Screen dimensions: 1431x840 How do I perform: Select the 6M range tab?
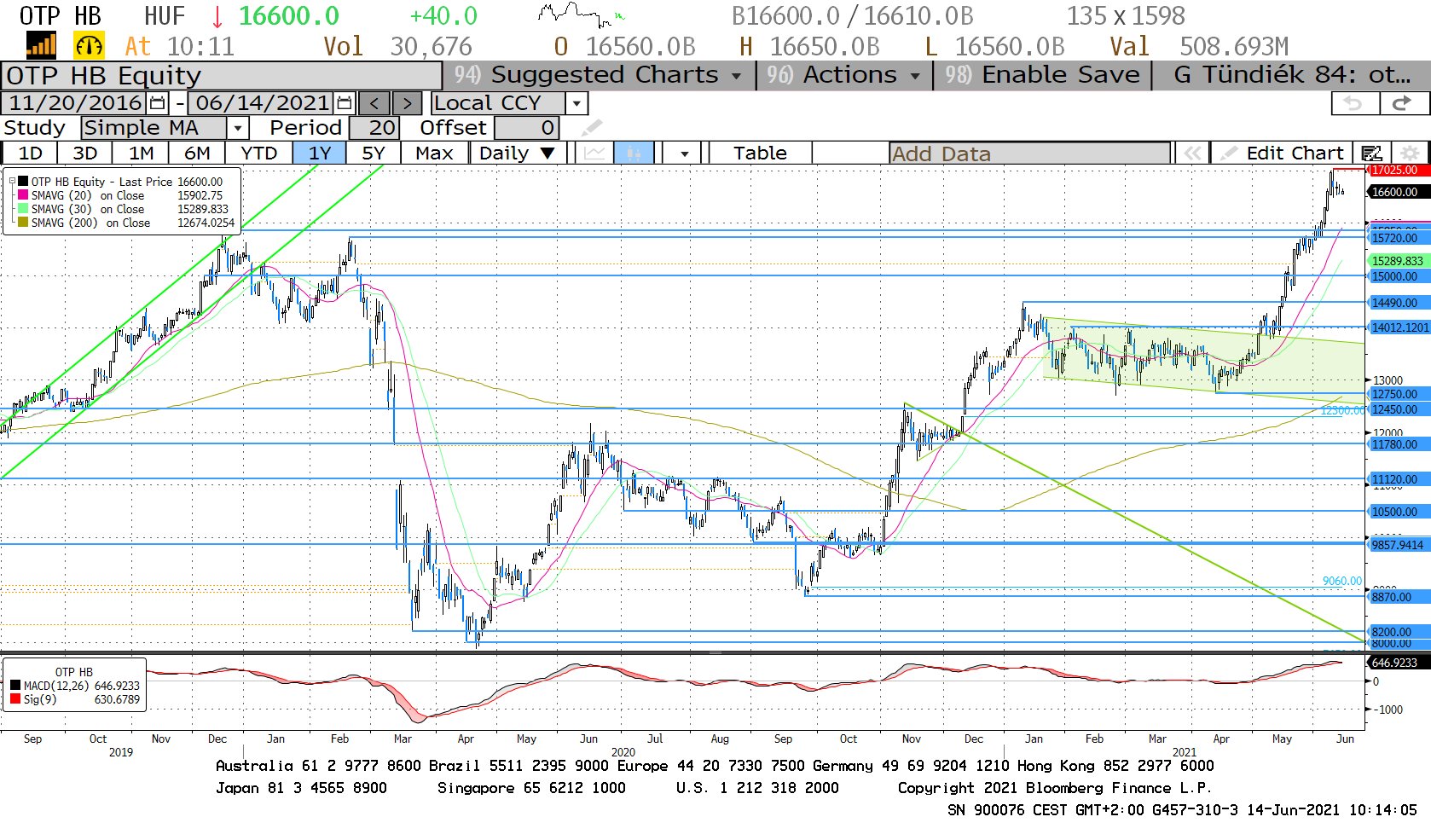click(x=197, y=154)
